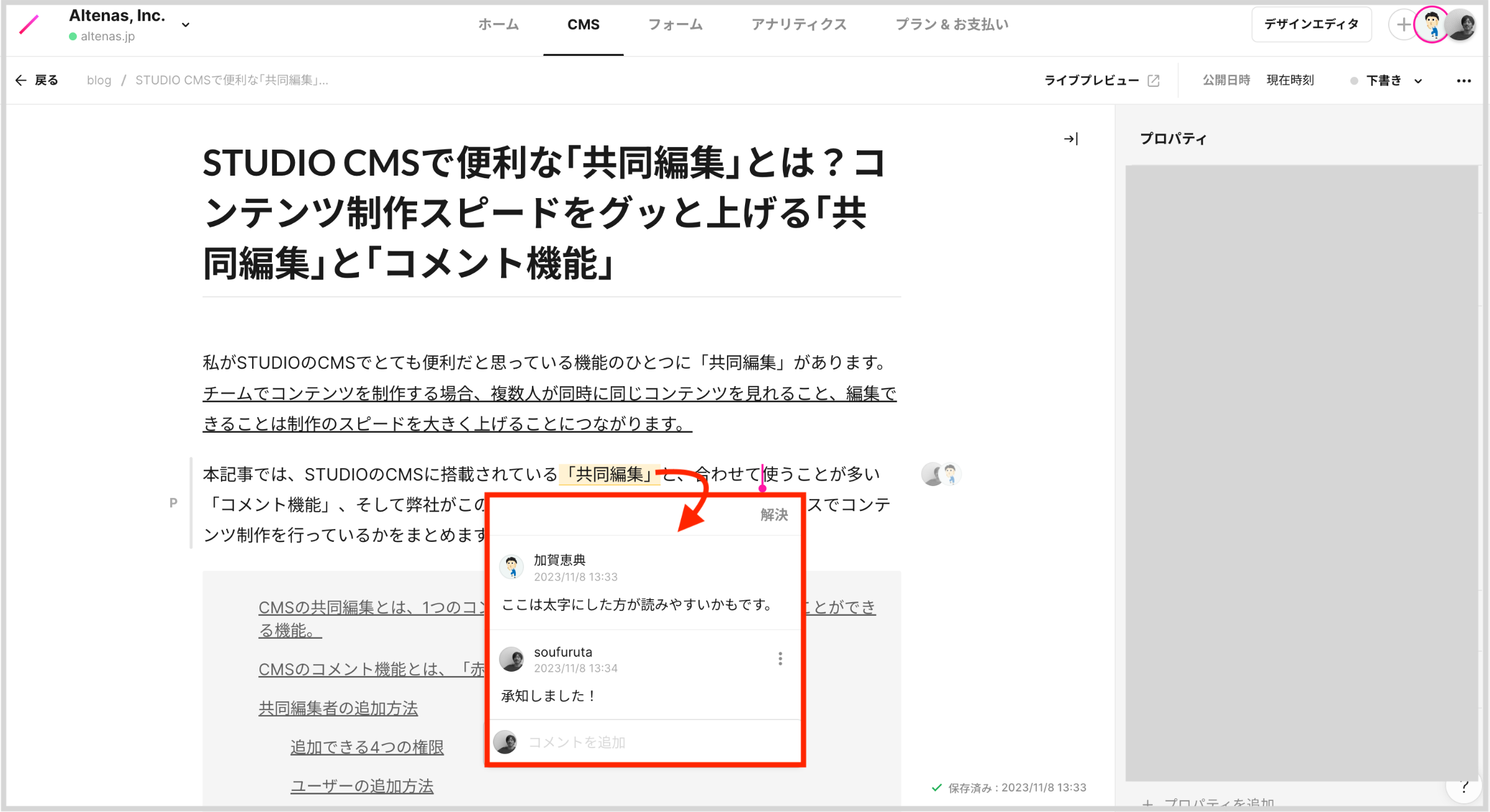Screen dimensions: 1490x812
Task: Click the P paragraph block marker
Action: [x=173, y=503]
